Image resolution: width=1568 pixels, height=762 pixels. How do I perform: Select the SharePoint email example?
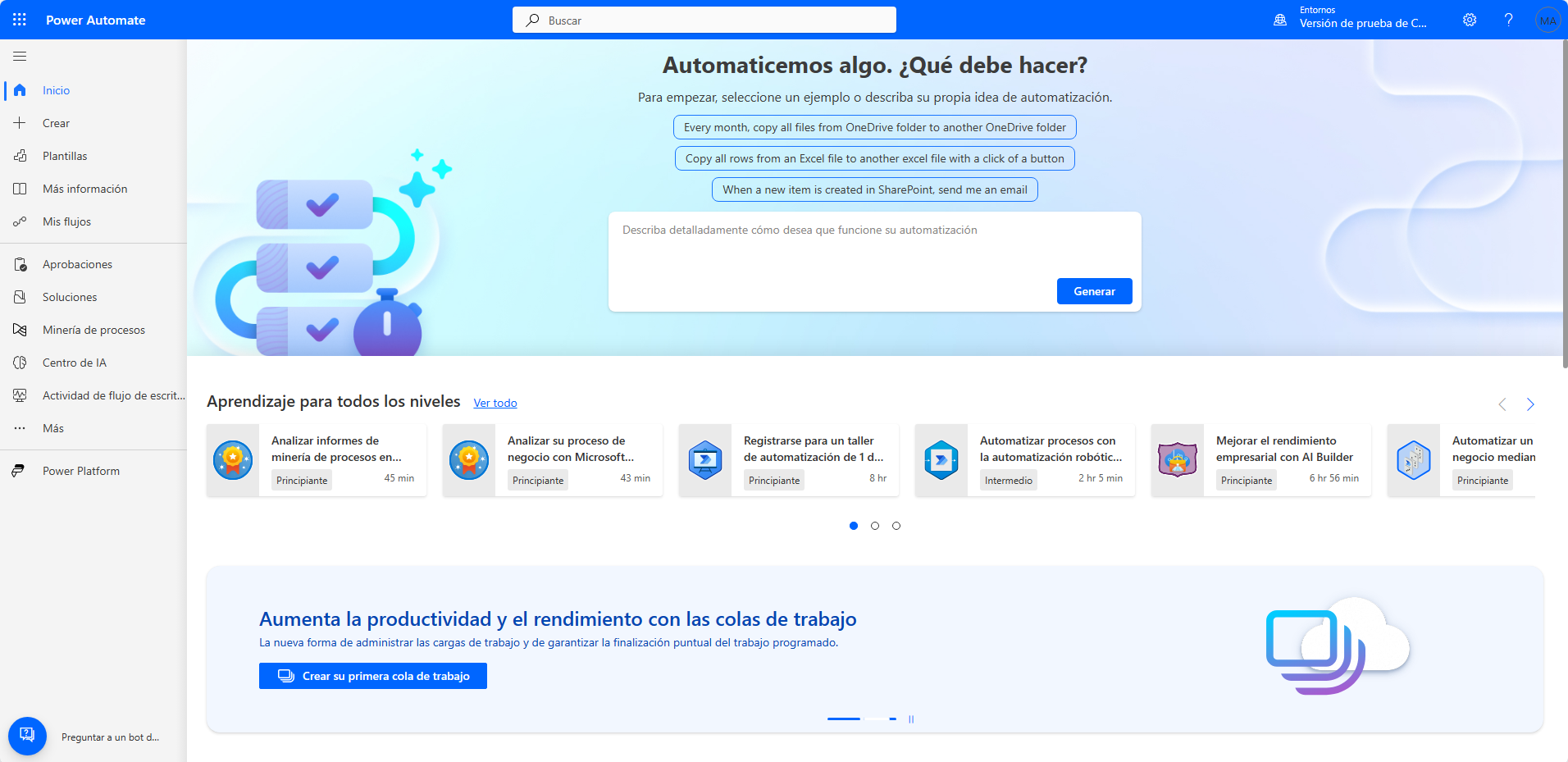[x=875, y=189]
